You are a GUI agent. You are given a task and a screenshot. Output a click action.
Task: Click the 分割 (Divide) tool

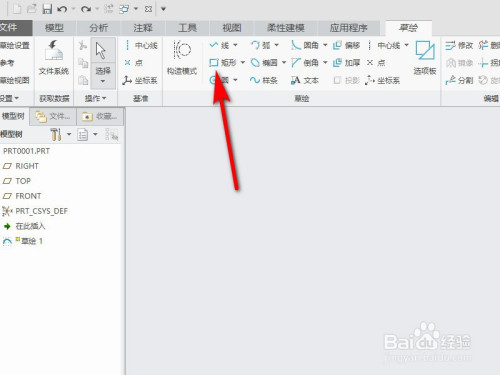(459, 80)
